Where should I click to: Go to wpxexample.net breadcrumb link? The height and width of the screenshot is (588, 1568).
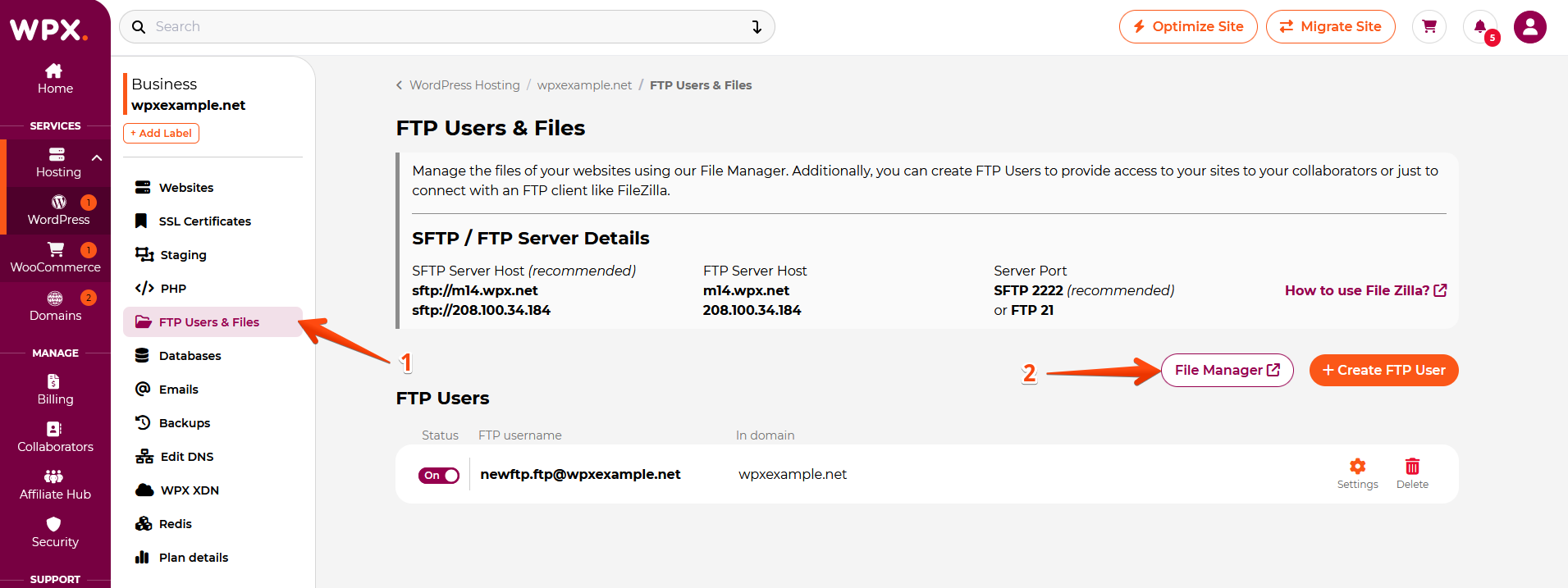tap(584, 85)
